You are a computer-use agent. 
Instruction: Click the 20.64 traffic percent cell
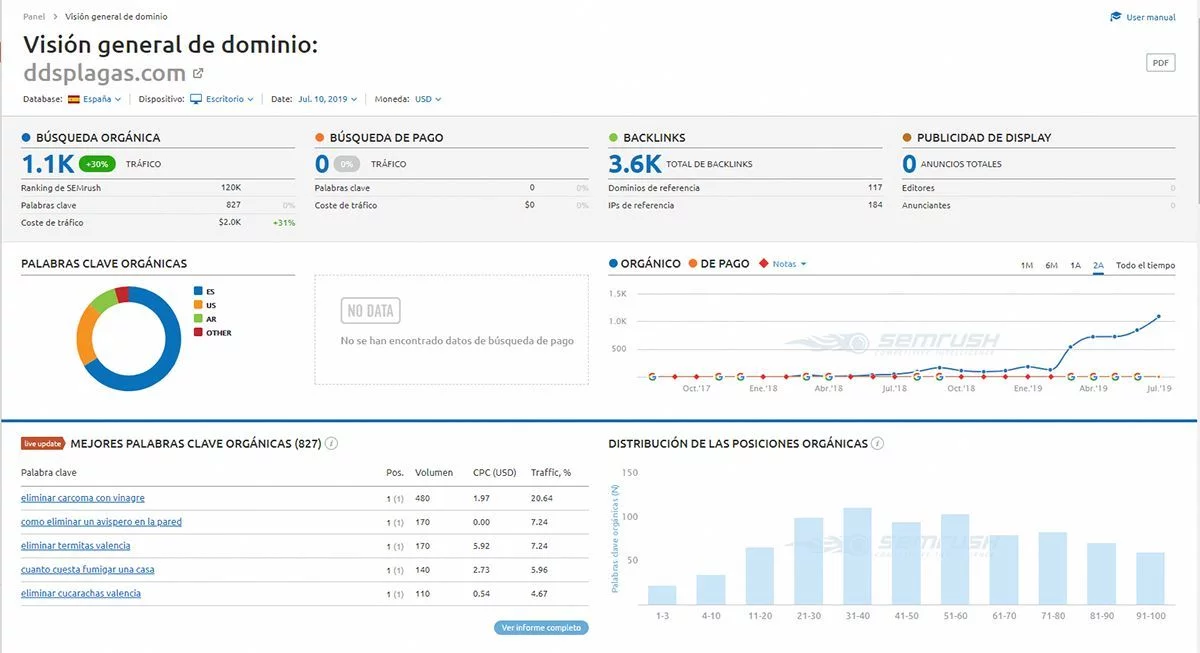coord(542,498)
